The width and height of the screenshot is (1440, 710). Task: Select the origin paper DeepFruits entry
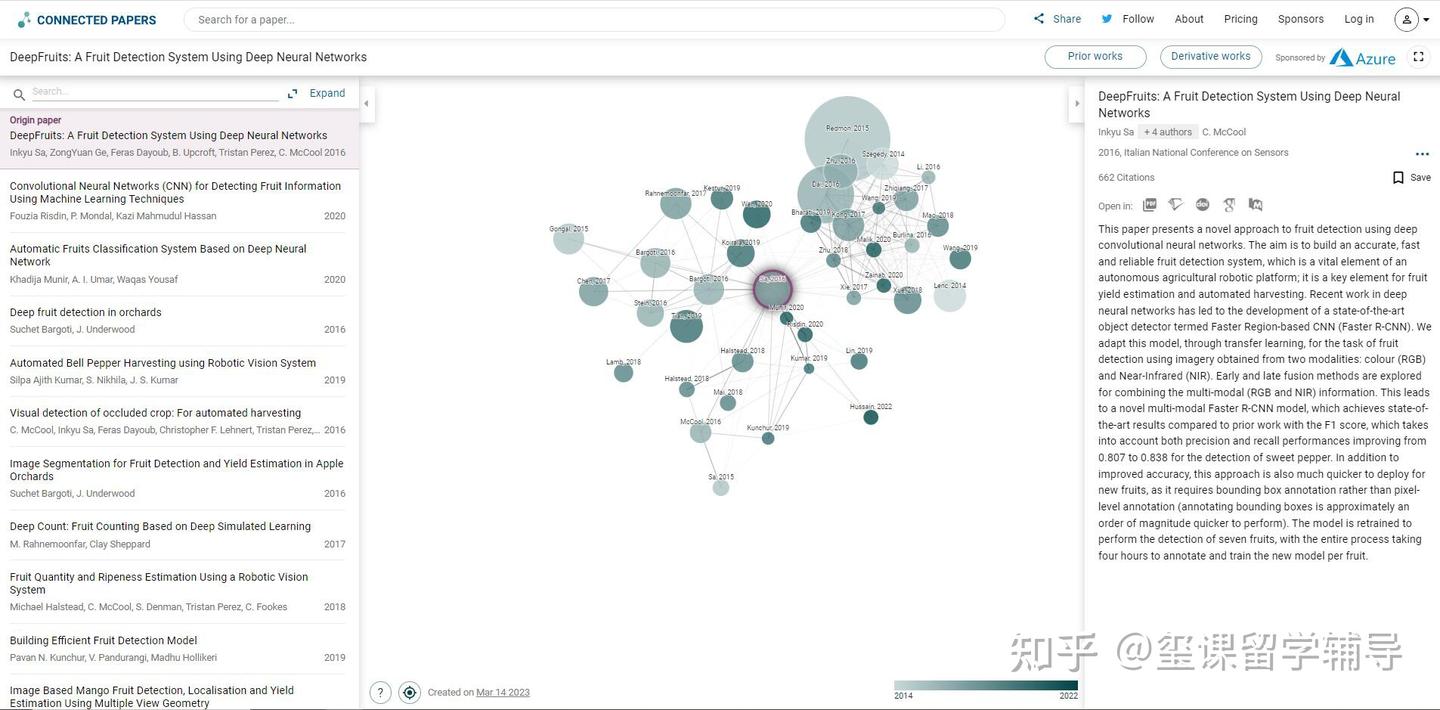pos(179,138)
